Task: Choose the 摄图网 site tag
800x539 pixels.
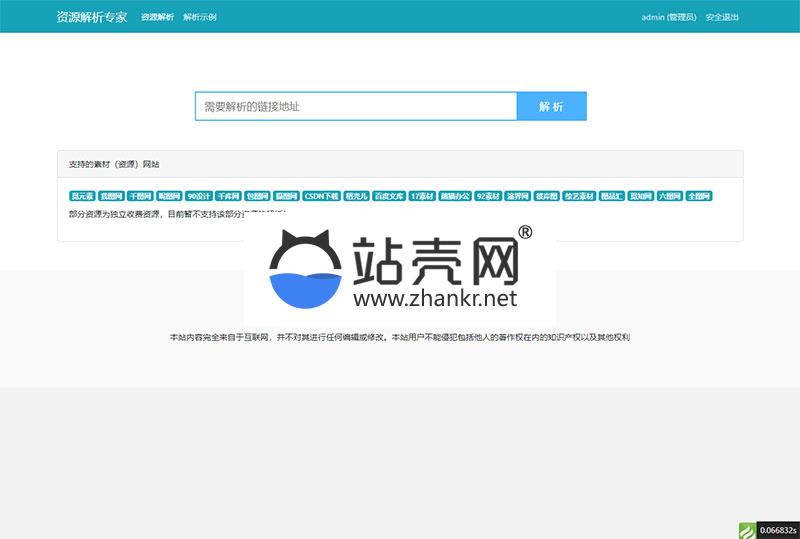Action: click(286, 196)
